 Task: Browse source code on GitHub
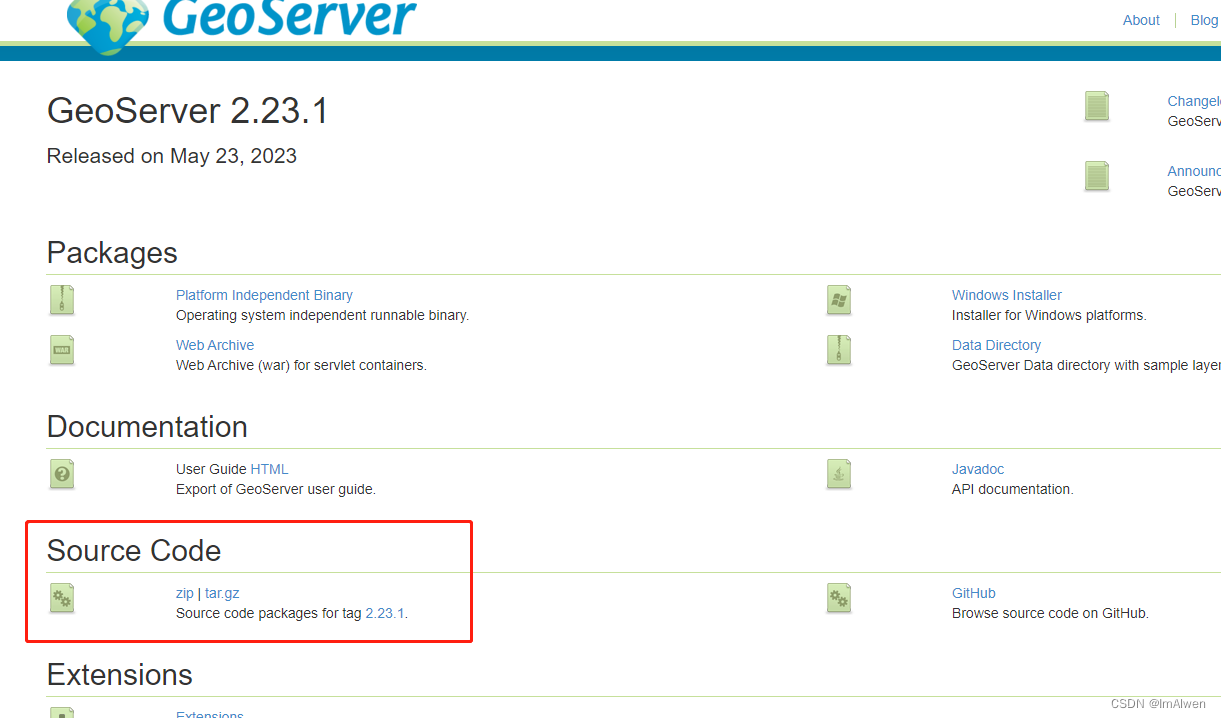tap(973, 592)
